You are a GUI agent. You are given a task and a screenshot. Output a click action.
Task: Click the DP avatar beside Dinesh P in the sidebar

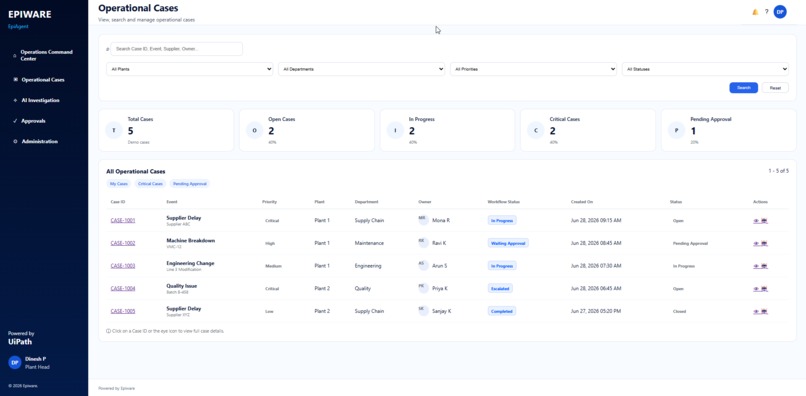point(14,363)
